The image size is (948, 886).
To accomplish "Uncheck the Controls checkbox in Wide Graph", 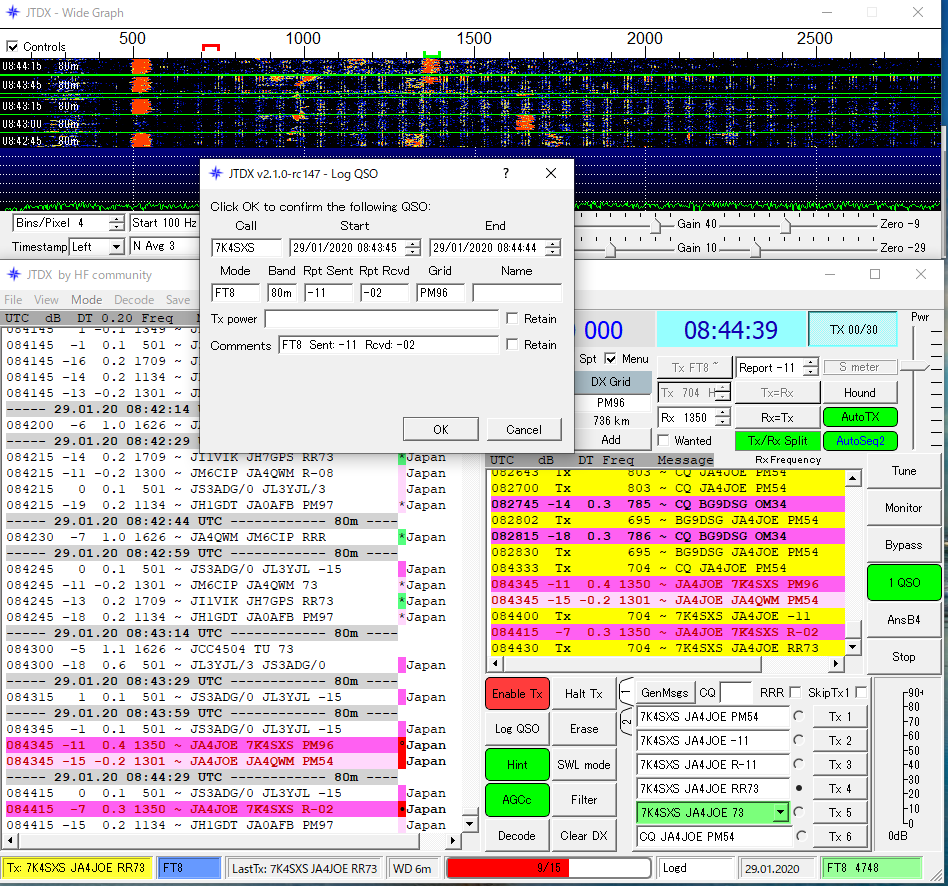I will click(x=13, y=47).
